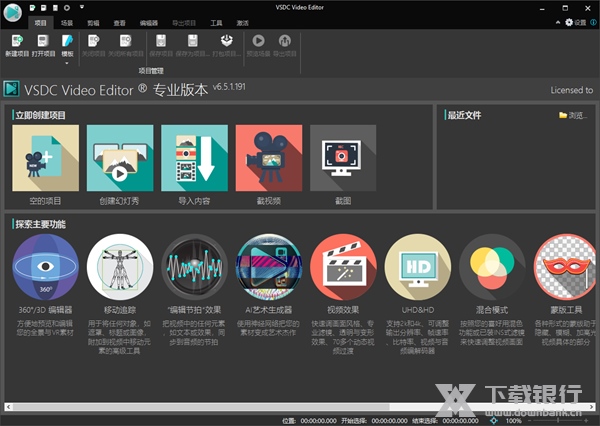Click the Import Content (导入内容) tile
Image resolution: width=600 pixels, height=426 pixels.
tap(194, 158)
